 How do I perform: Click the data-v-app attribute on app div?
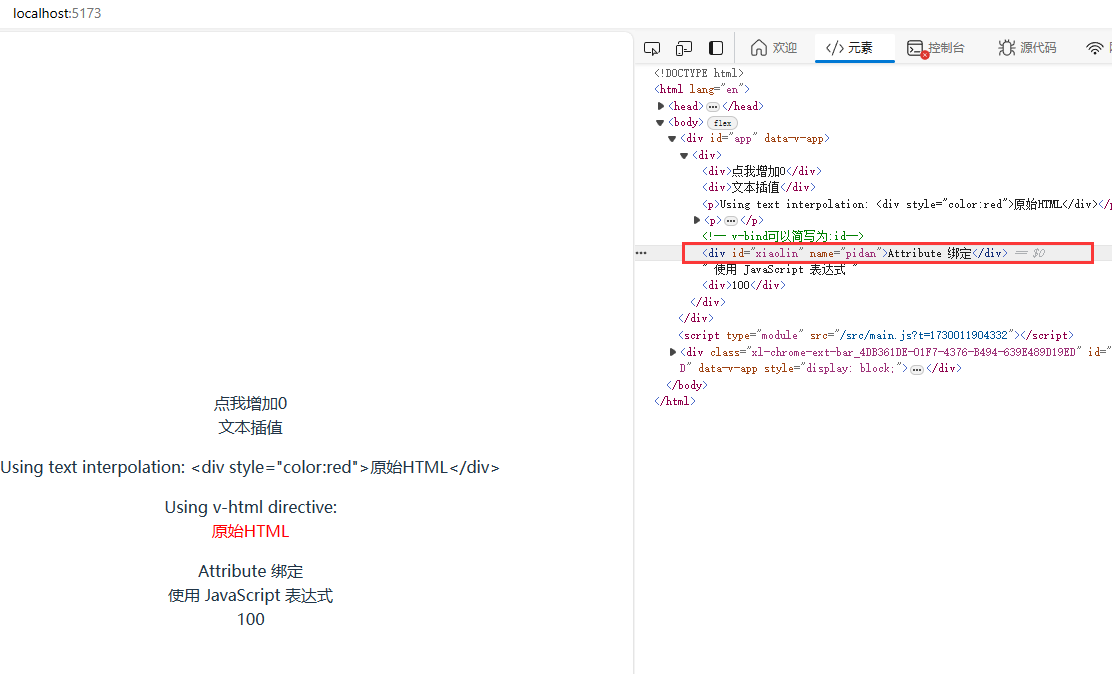point(794,138)
